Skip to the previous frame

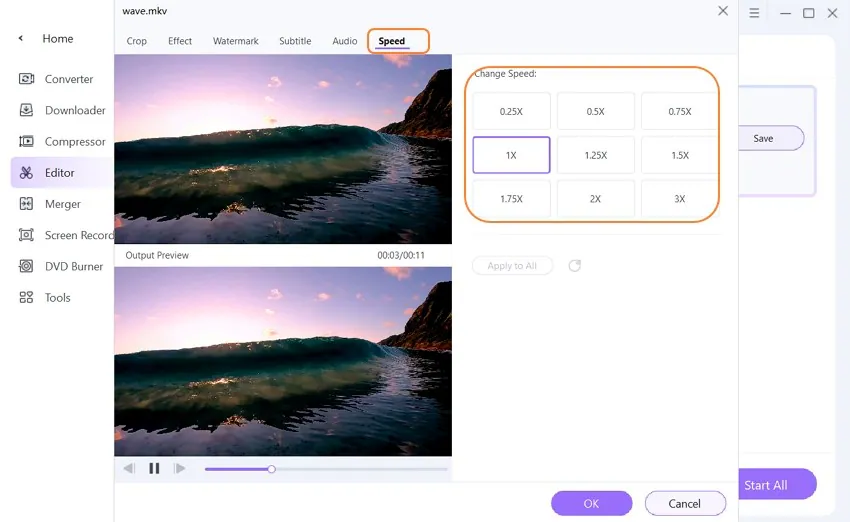pyautogui.click(x=129, y=468)
